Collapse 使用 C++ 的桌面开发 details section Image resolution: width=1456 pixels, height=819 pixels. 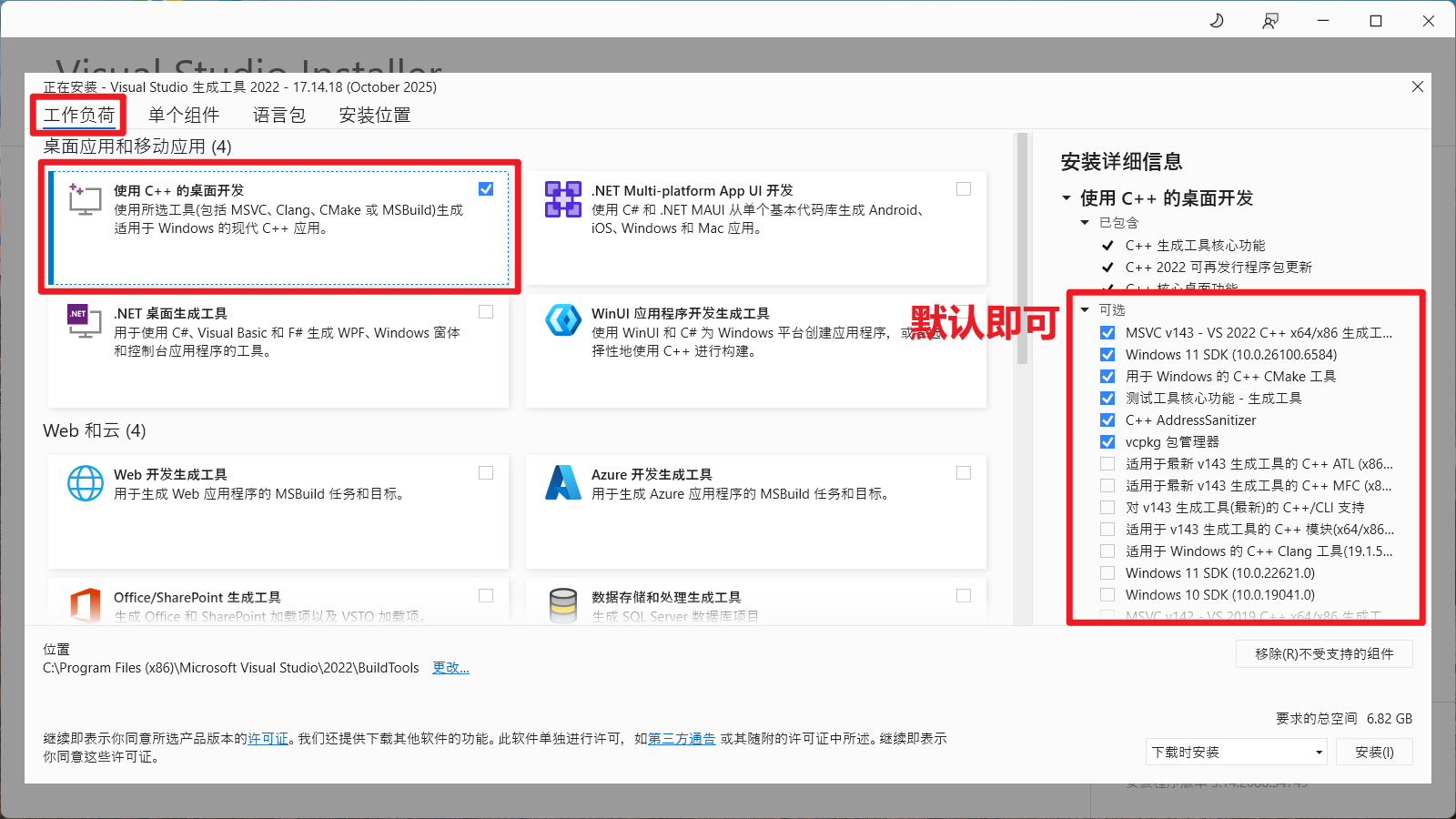[x=1067, y=198]
